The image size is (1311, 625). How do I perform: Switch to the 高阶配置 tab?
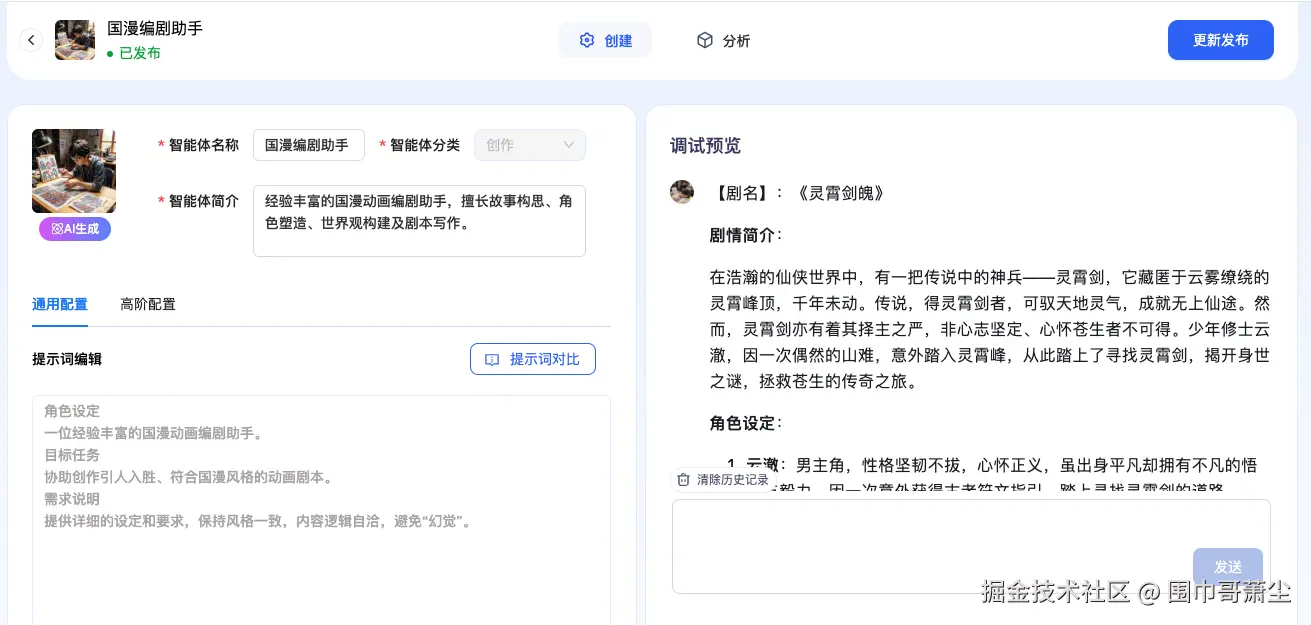point(147,304)
